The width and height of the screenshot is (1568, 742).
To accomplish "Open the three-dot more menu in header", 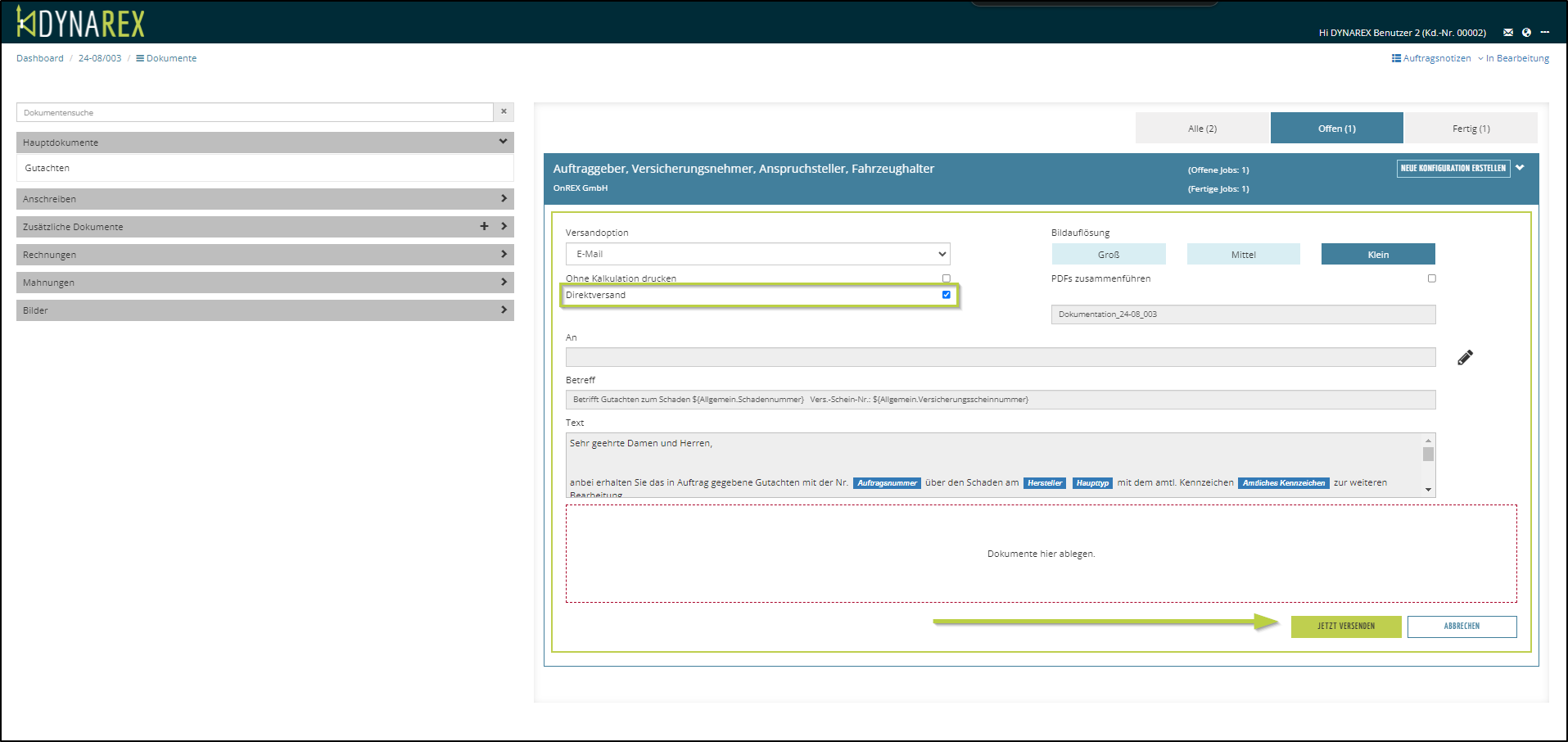I will [1545, 33].
